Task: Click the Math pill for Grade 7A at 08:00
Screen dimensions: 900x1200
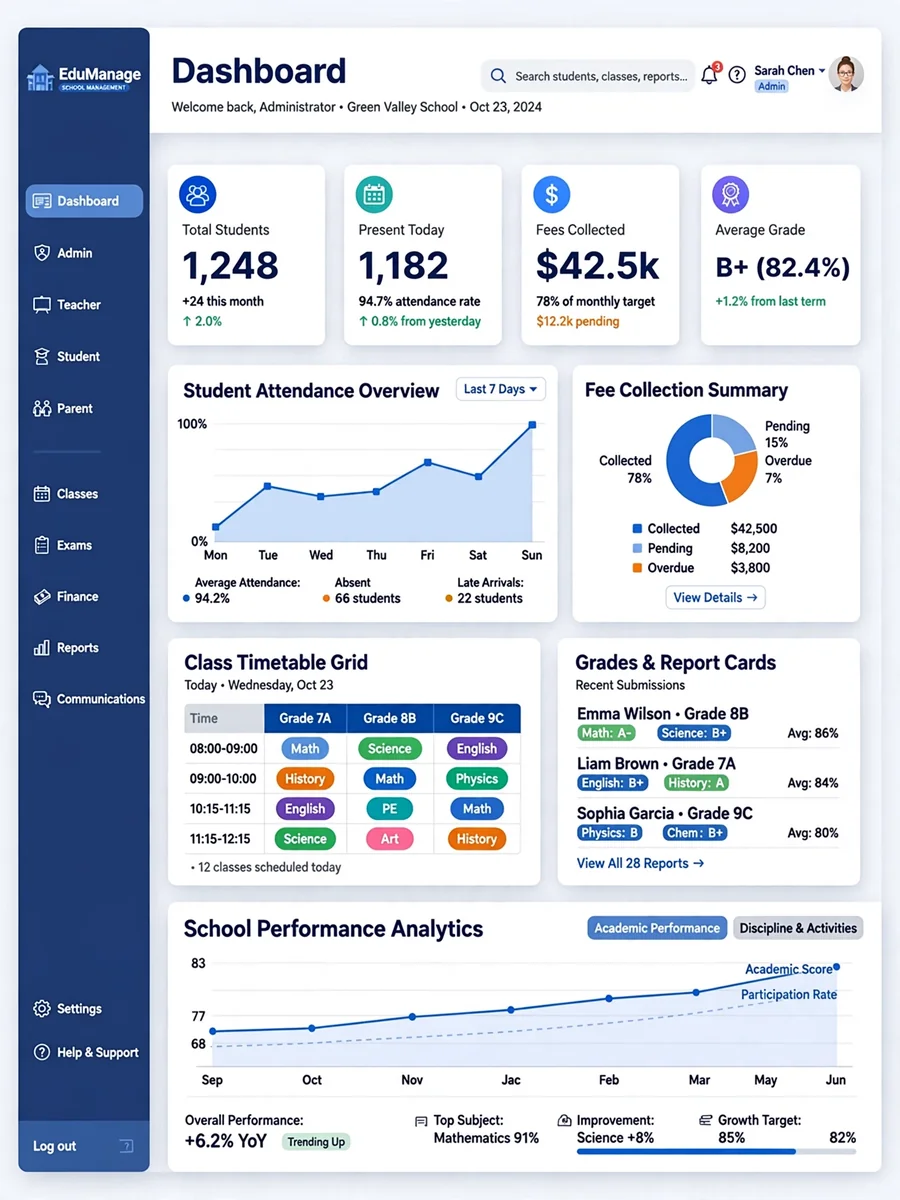Action: tap(305, 749)
